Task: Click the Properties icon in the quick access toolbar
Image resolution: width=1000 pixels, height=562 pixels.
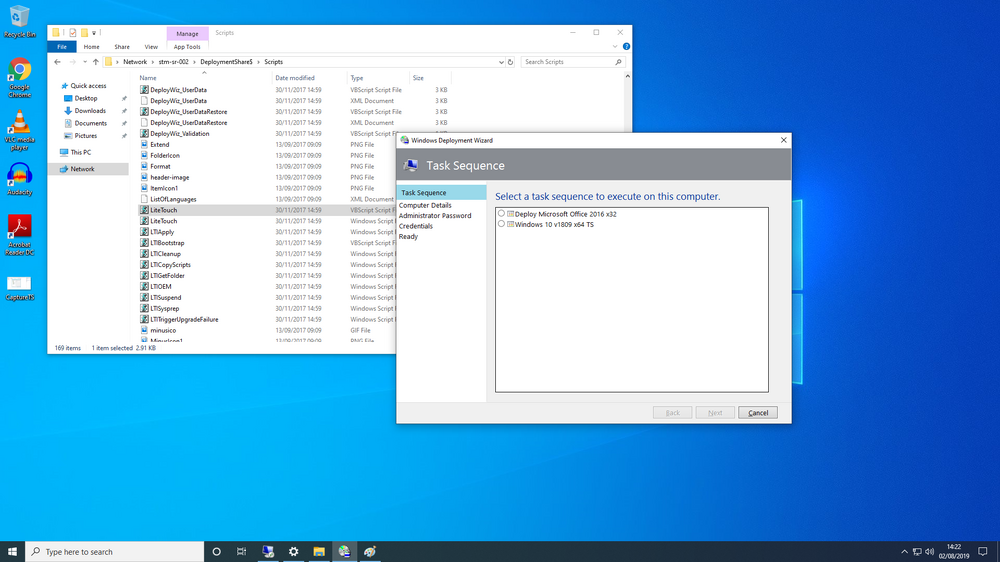Action: click(73, 33)
